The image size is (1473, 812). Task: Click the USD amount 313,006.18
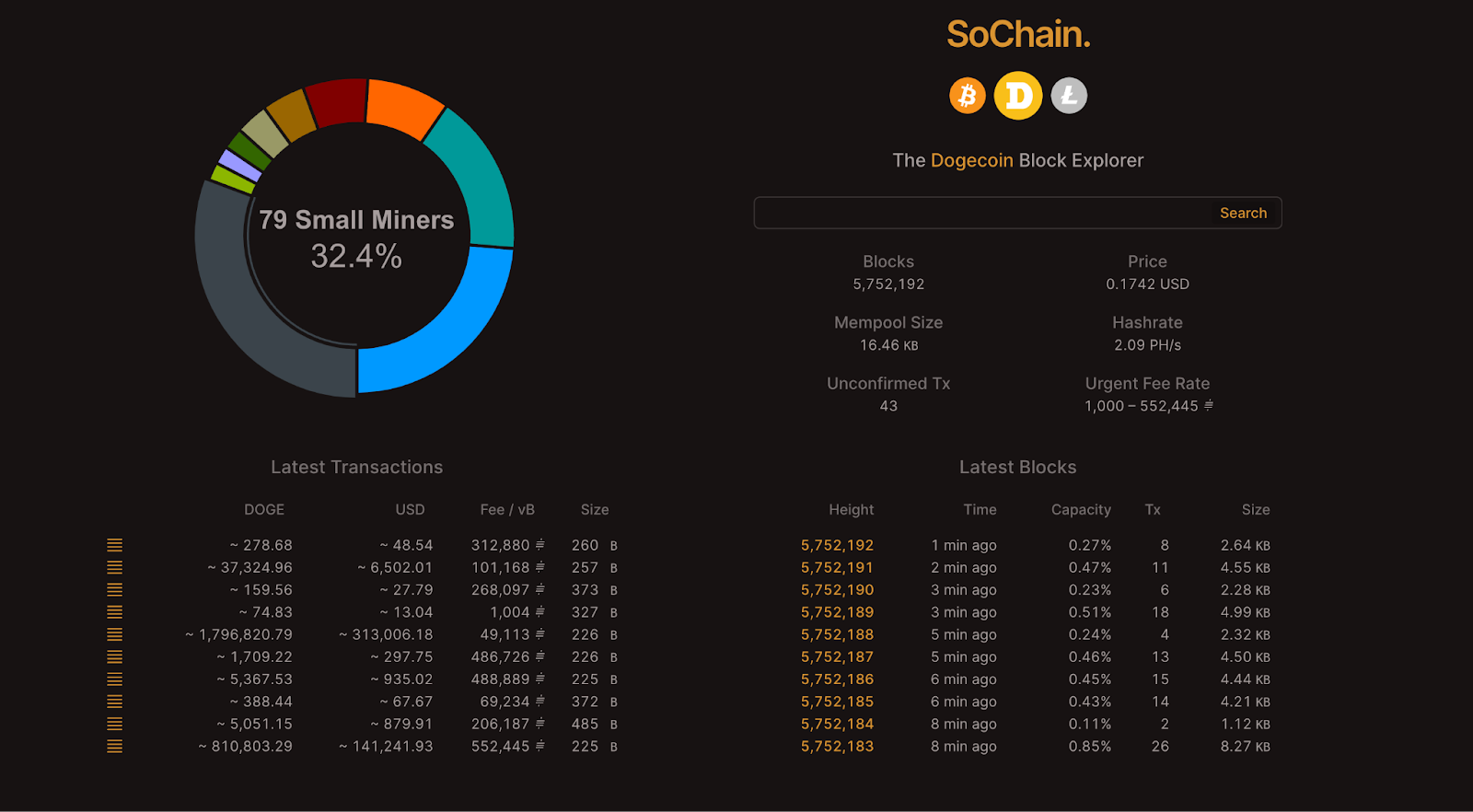386,634
